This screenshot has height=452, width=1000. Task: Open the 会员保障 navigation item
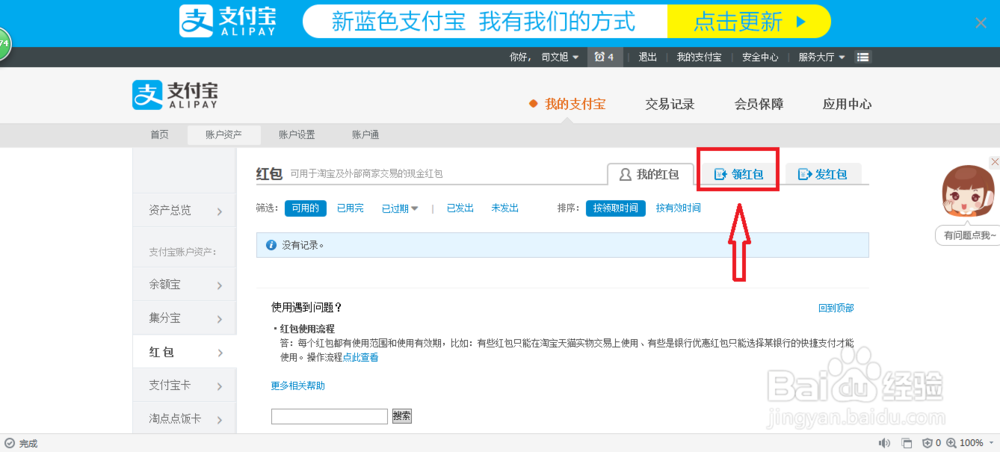759,104
